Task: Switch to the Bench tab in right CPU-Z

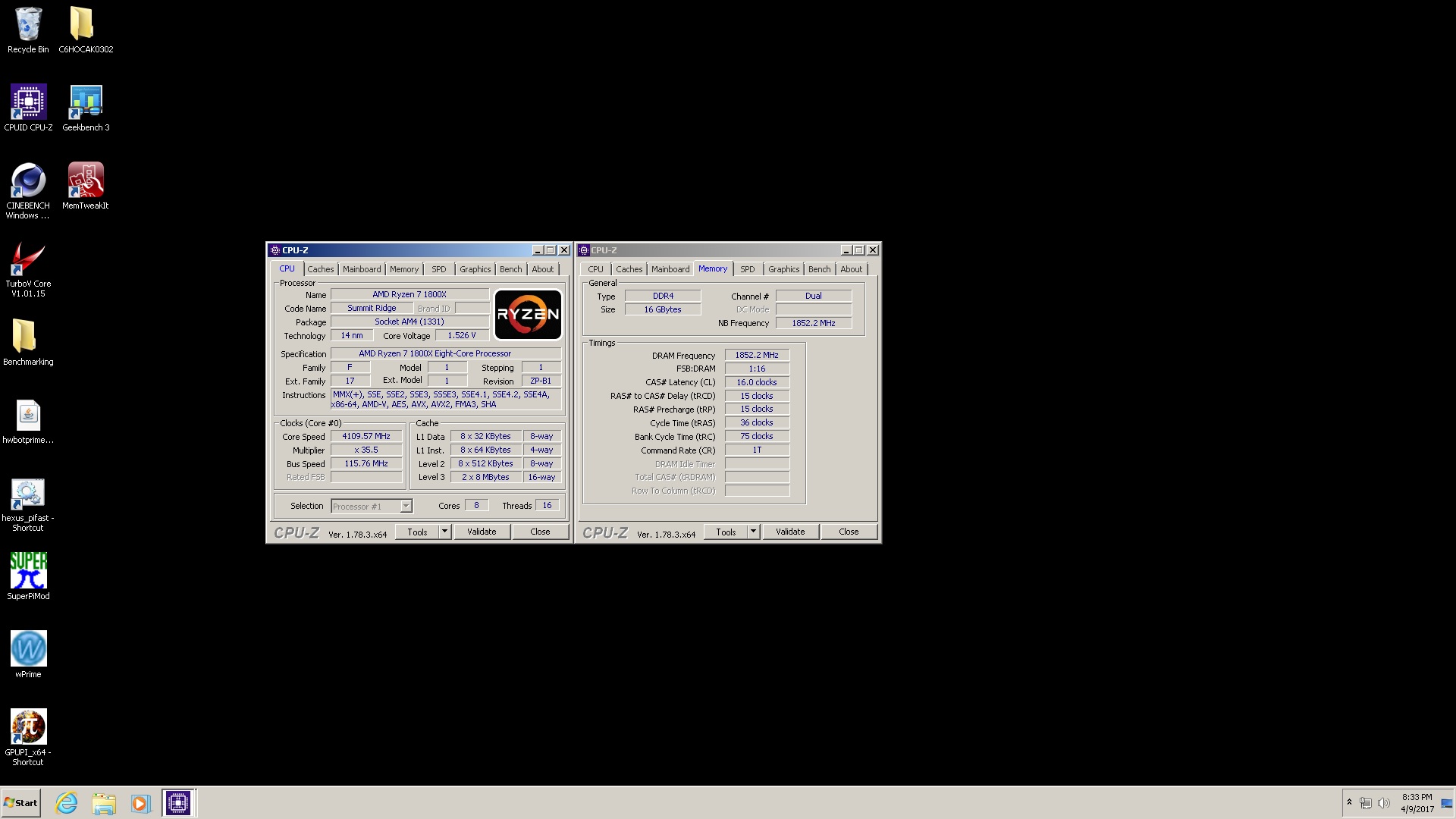Action: click(820, 269)
